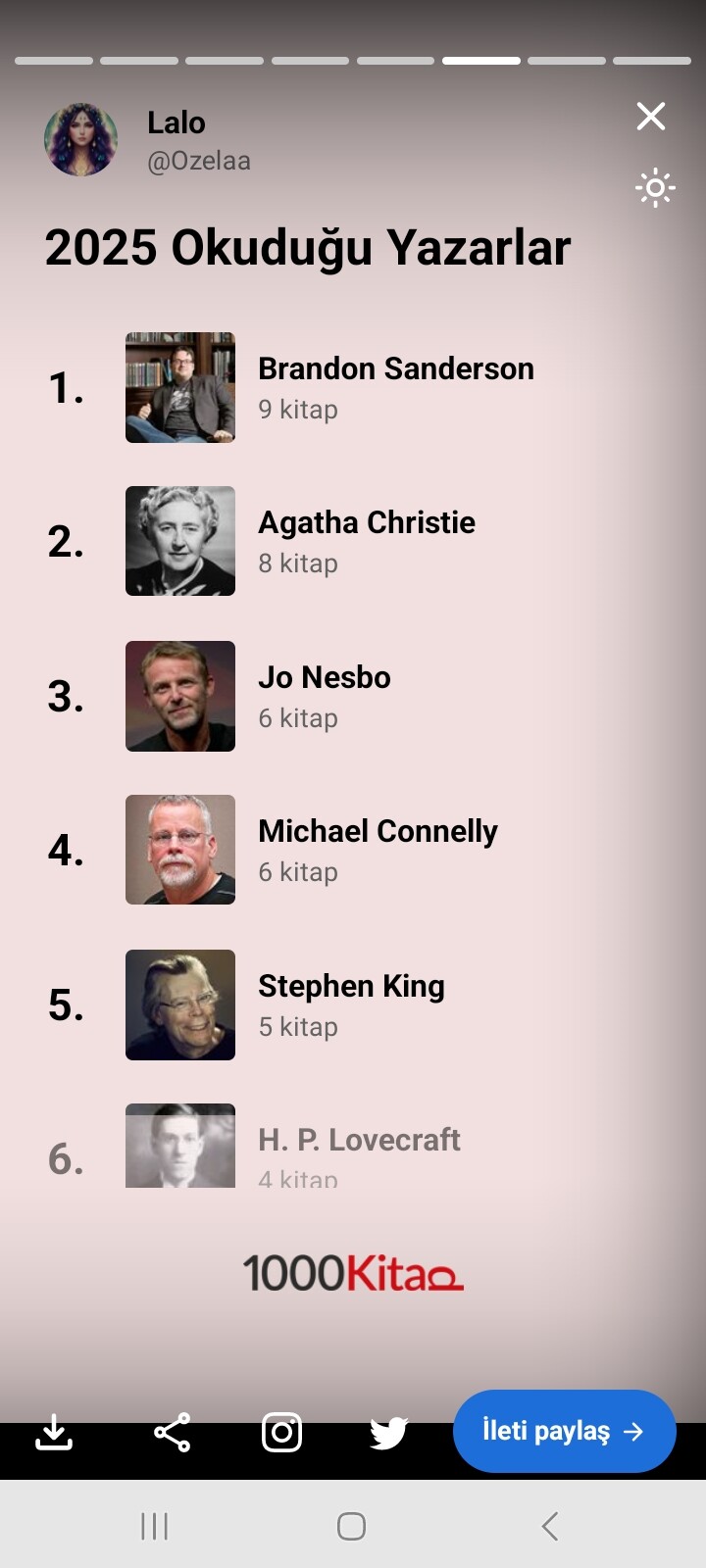Close the story with X icon

click(651, 117)
